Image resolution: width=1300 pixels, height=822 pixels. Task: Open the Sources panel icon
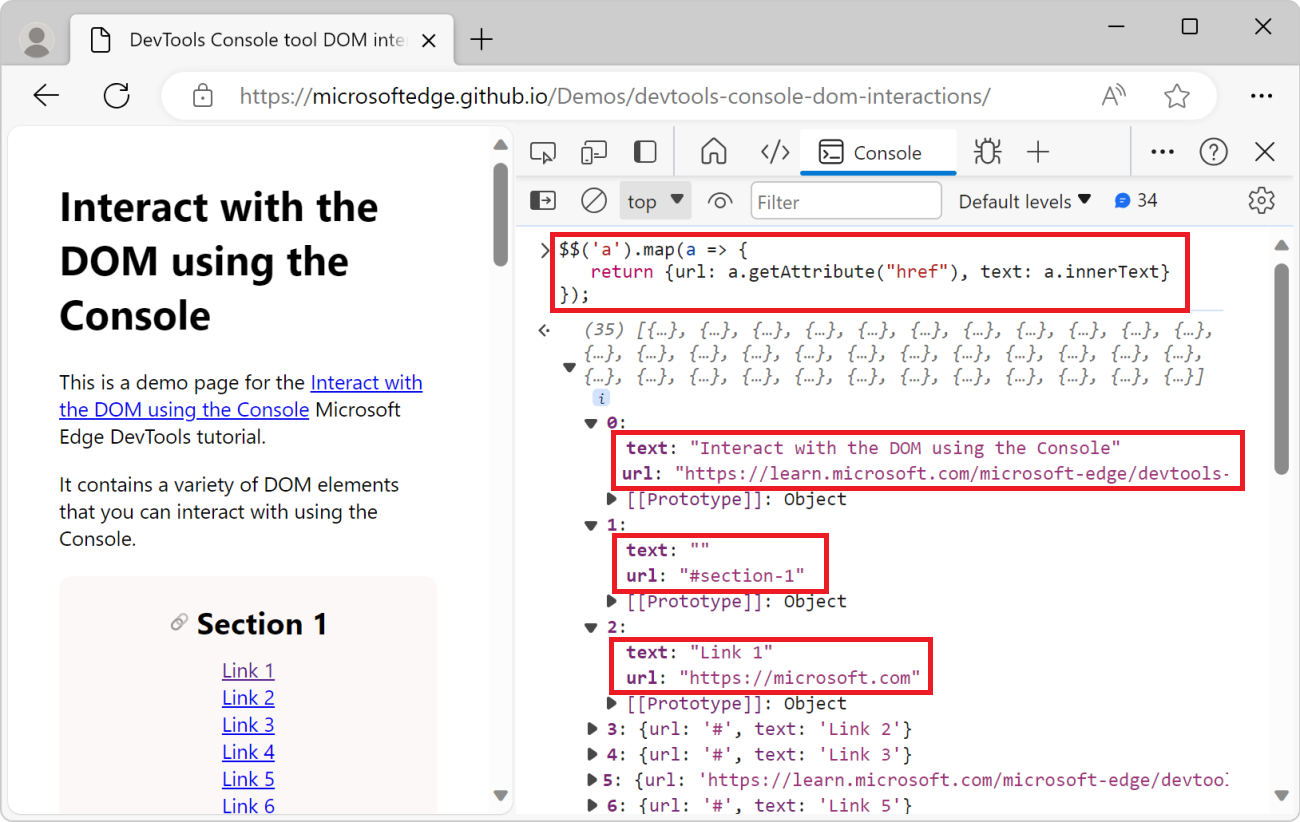tap(774, 151)
